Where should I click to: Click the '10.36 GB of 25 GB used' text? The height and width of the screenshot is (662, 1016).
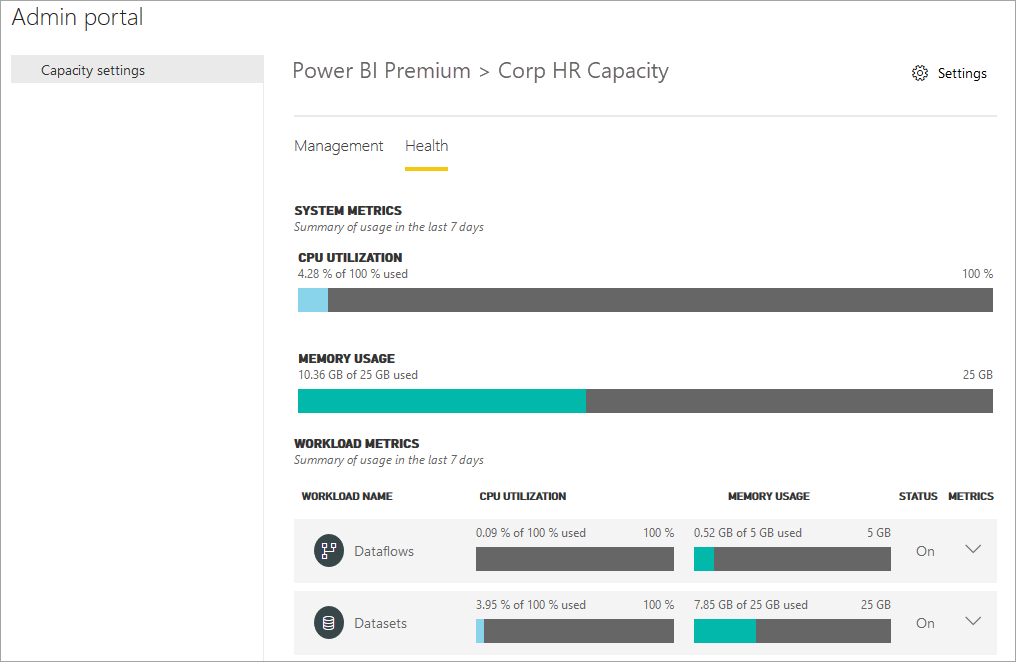[x=358, y=375]
